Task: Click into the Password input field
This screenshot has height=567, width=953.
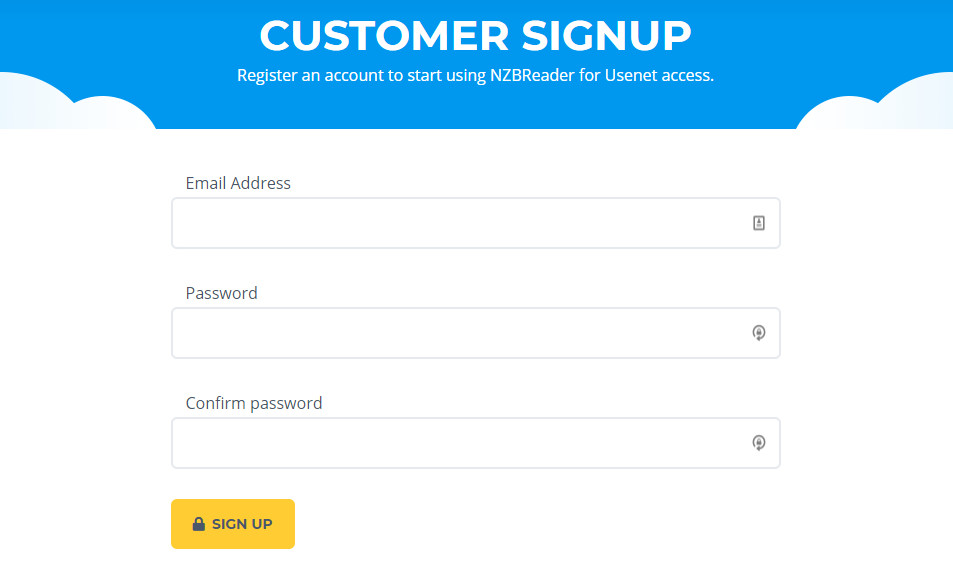Action: [x=460, y=333]
